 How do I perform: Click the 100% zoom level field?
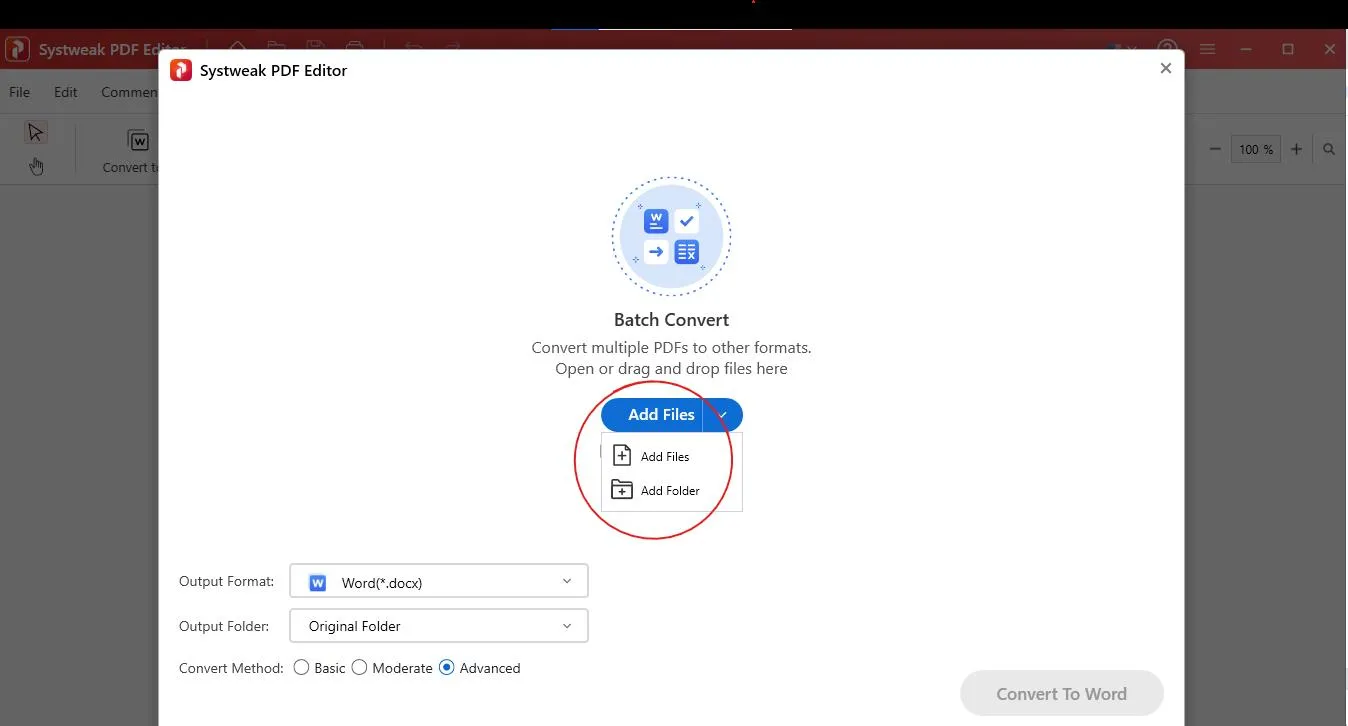1256,149
